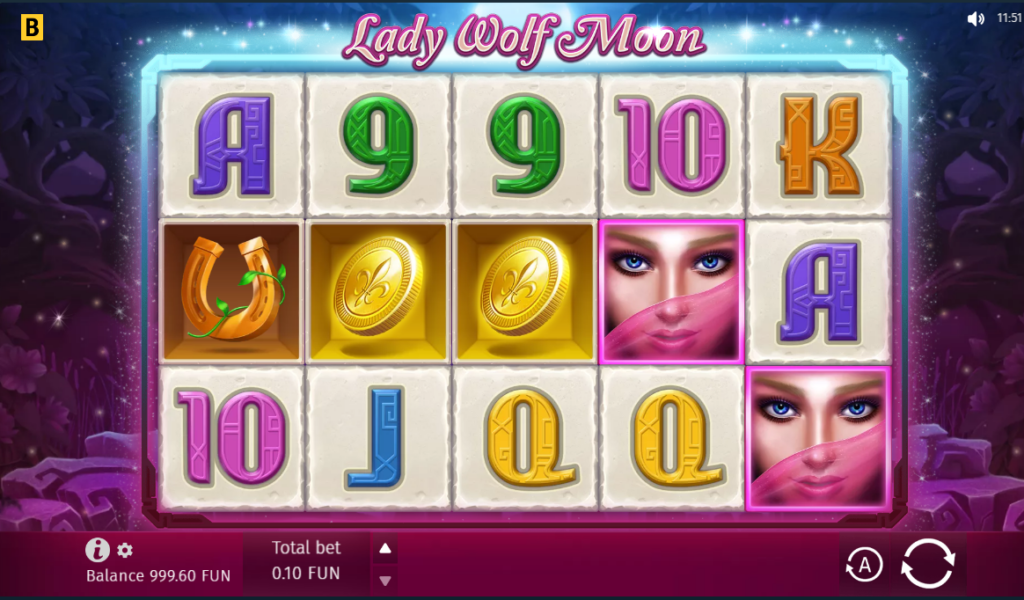Viewport: 1024px width, 600px height.
Task: Click the orange K symbol
Action: point(819,145)
